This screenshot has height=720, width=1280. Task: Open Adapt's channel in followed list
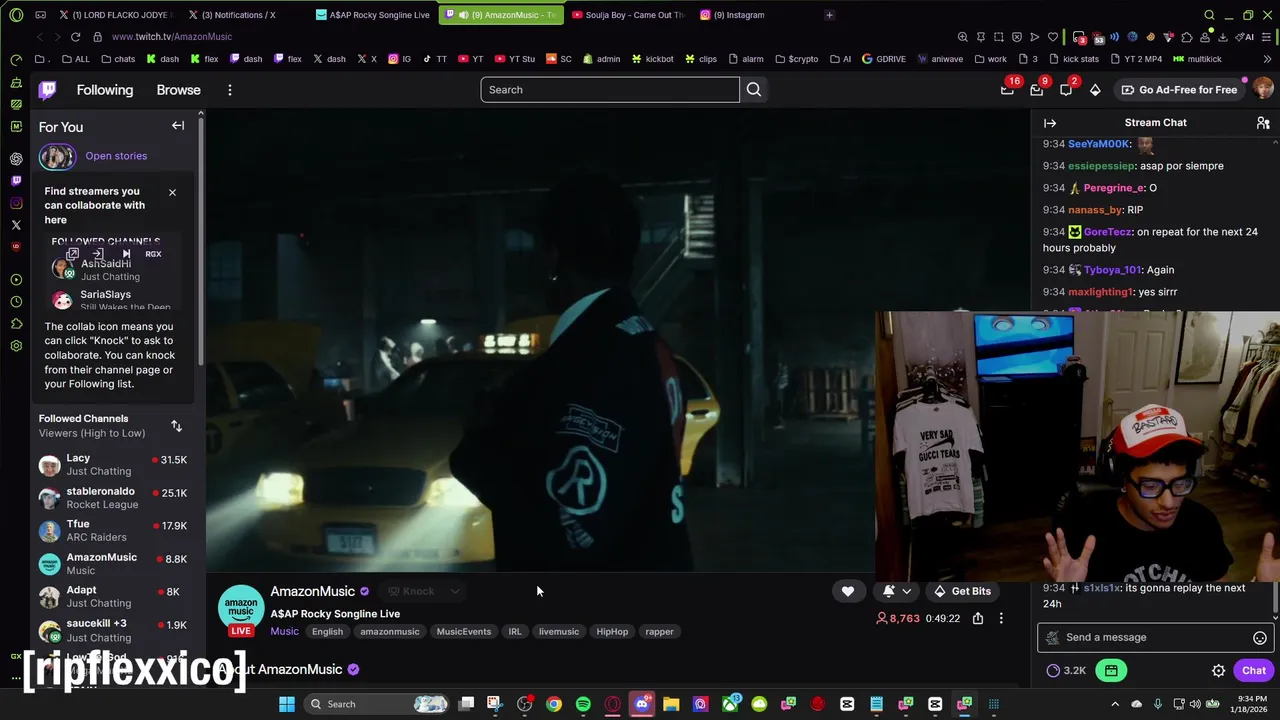click(113, 597)
